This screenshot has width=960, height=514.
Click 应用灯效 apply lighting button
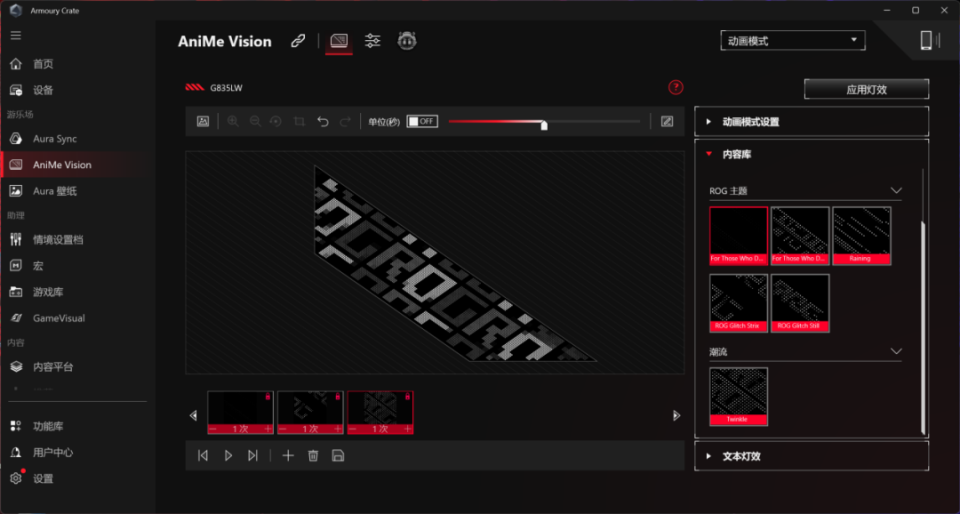(866, 89)
